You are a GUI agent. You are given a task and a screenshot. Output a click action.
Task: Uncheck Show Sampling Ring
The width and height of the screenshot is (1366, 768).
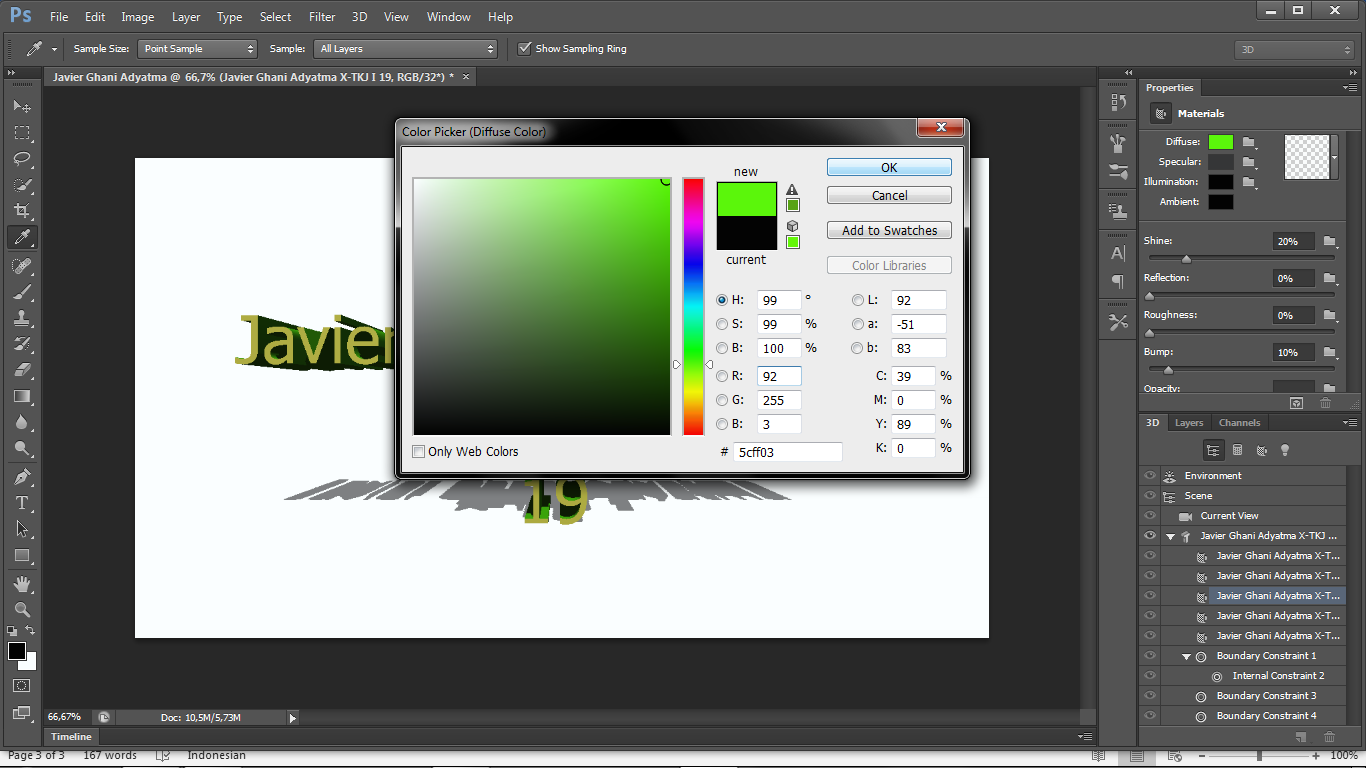pos(524,48)
